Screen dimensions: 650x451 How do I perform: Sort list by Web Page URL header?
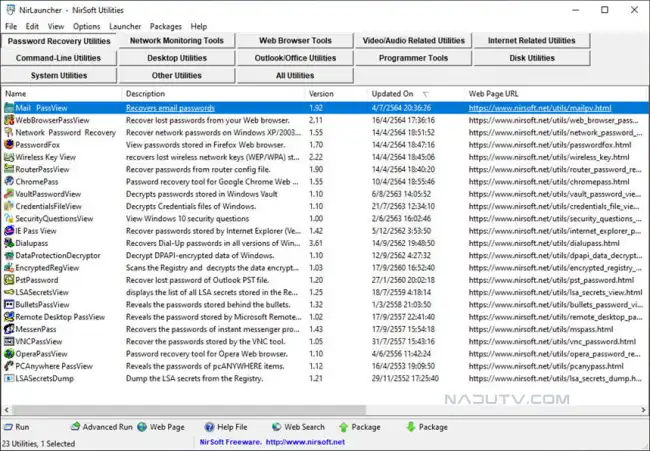(557, 94)
